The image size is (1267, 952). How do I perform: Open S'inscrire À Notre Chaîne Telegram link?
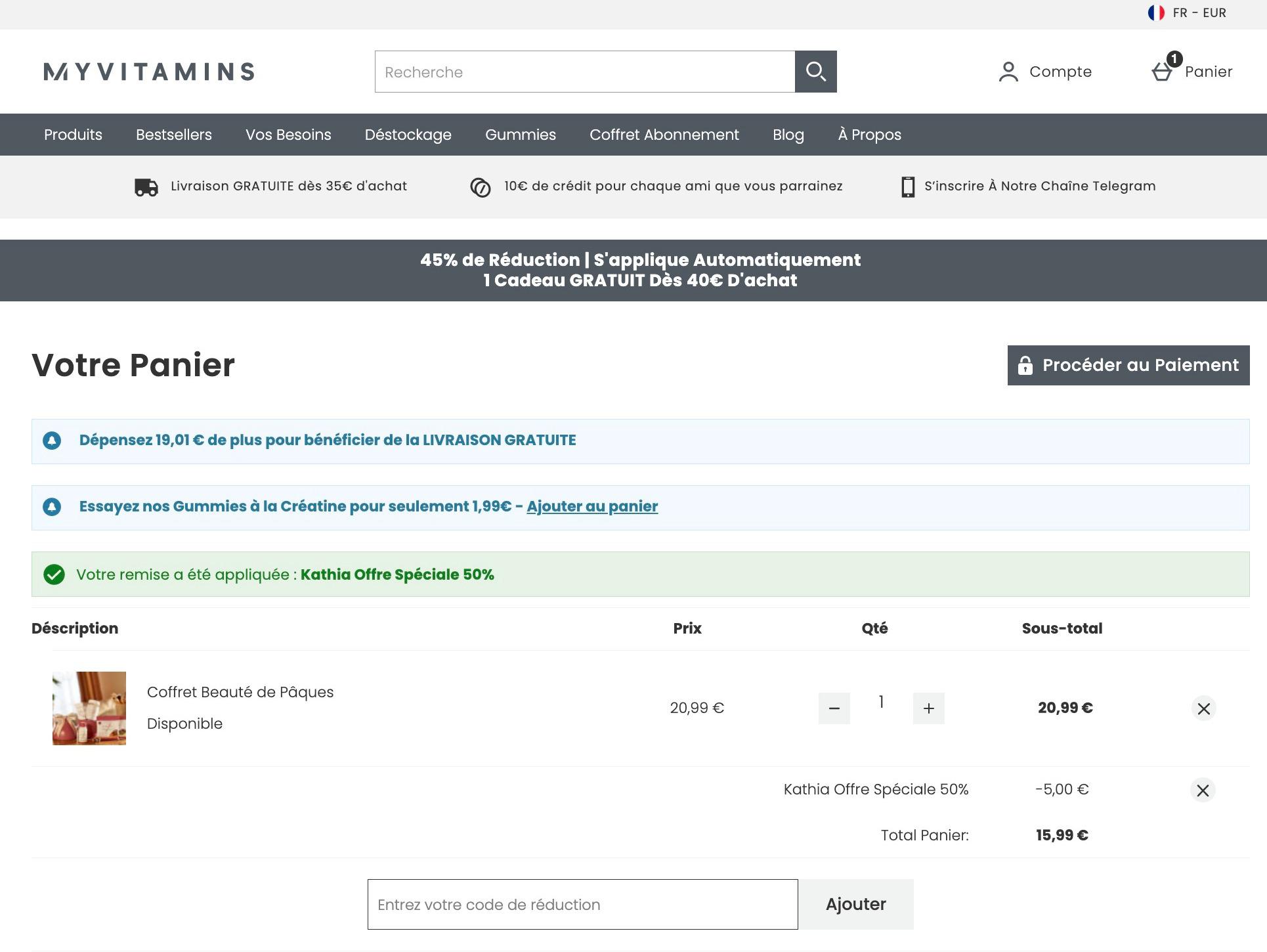pos(1040,186)
